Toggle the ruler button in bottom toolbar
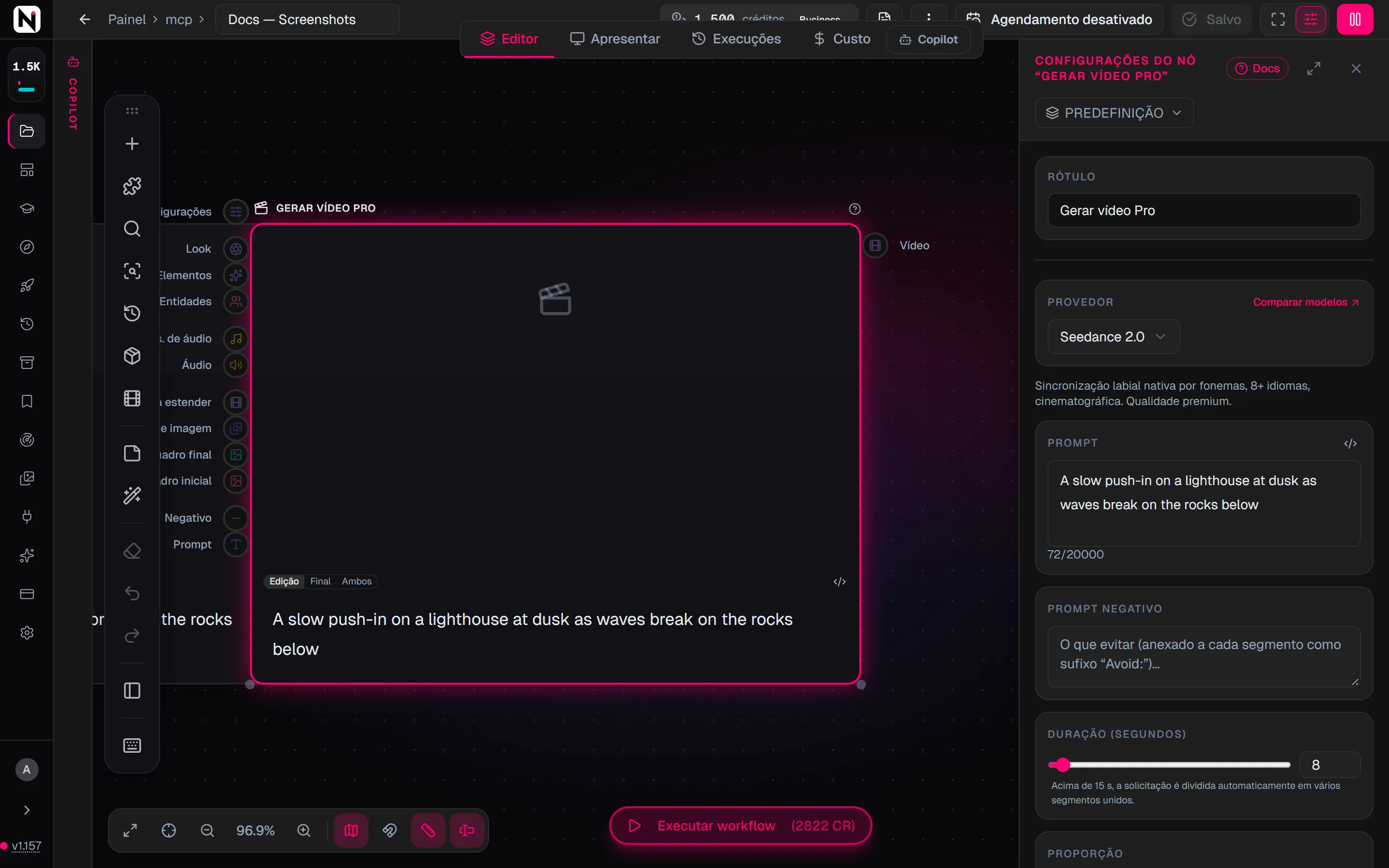 point(428,830)
